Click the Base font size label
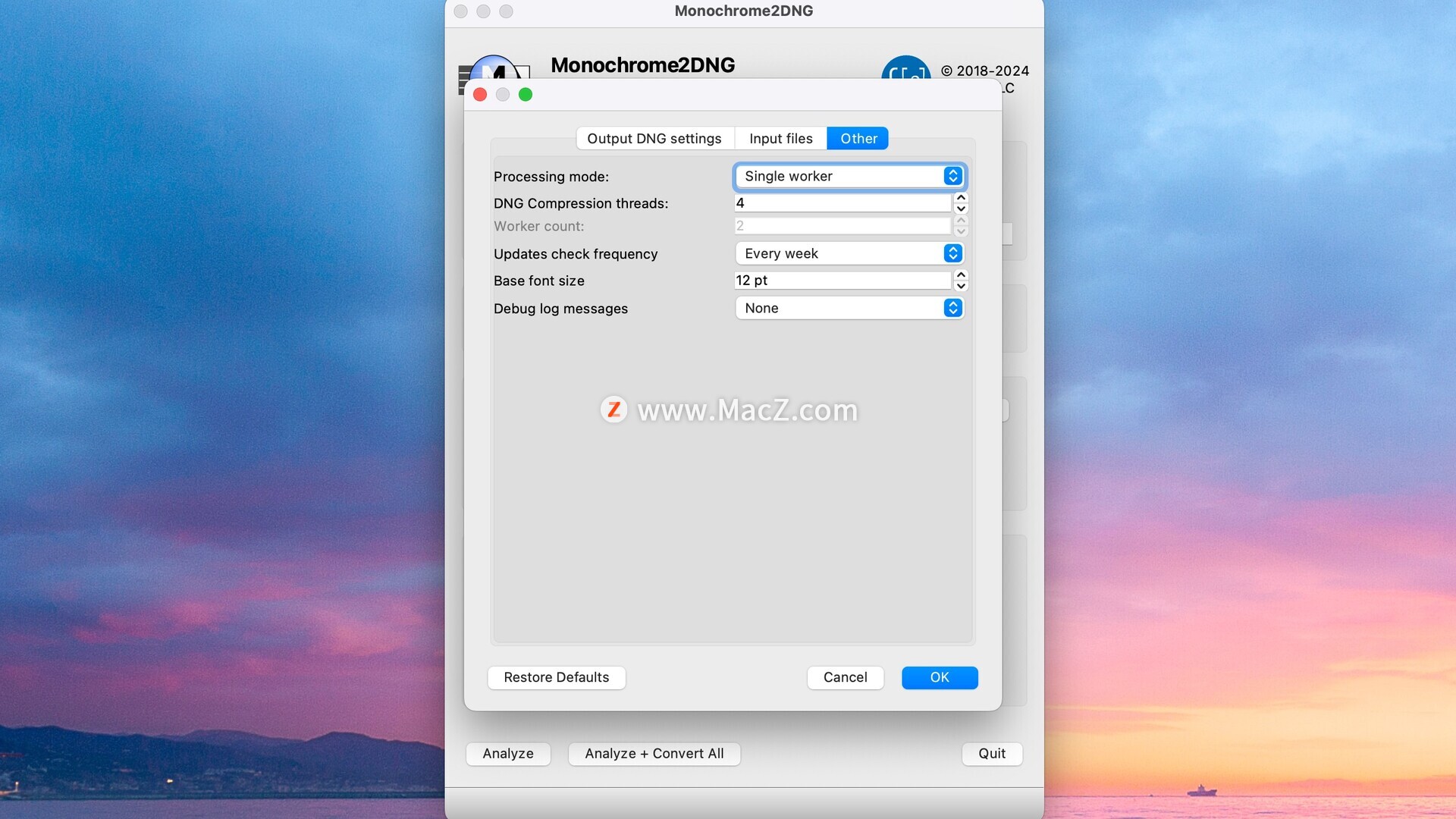1456x819 pixels. click(539, 281)
